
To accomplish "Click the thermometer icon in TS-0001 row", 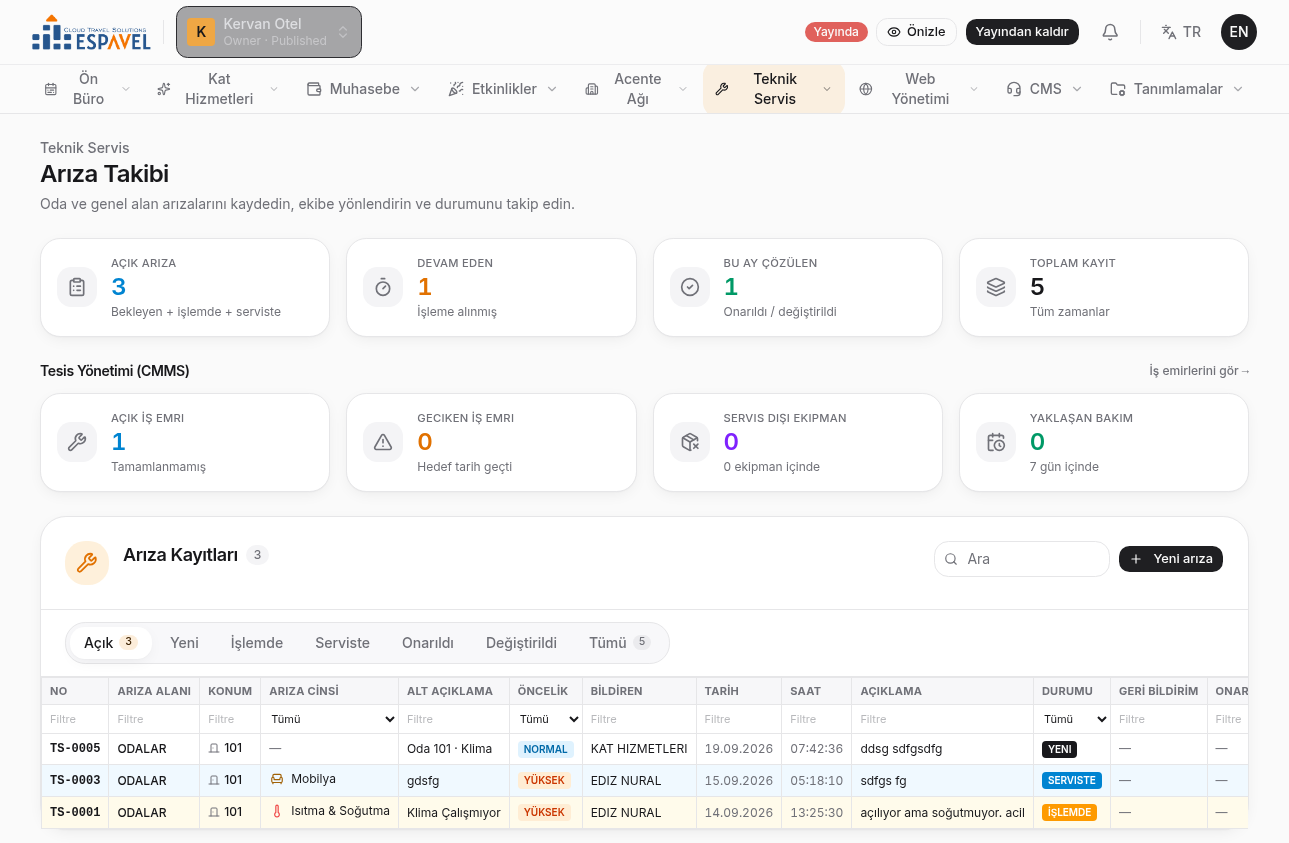I will click(x=277, y=811).
